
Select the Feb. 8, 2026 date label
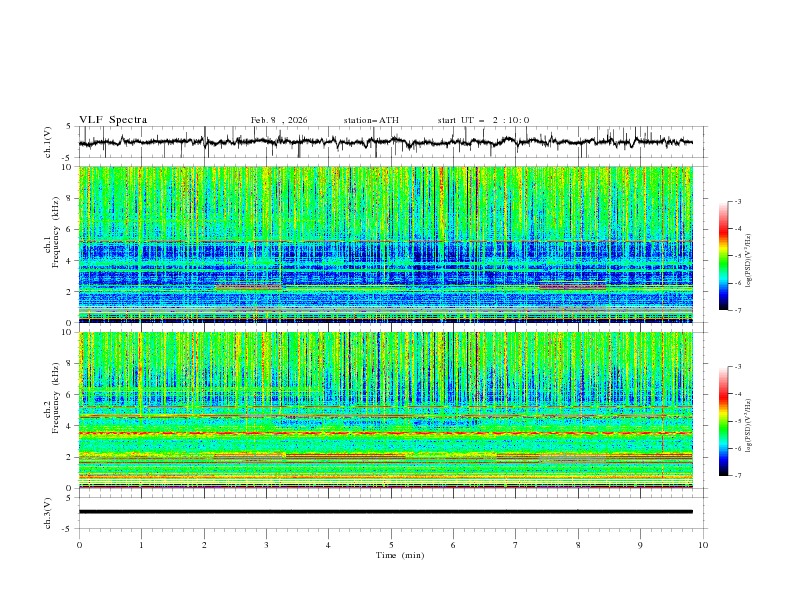(279, 120)
